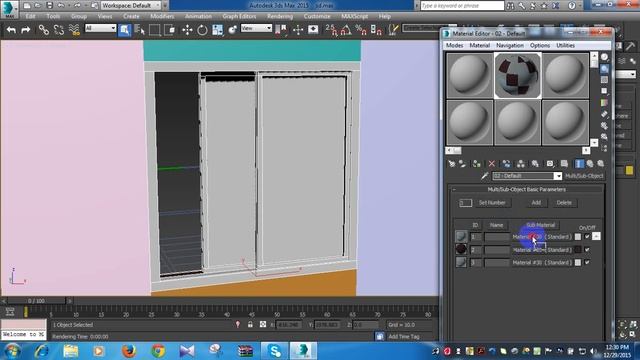Click the dark color swatch of sub-material 2
640x360 pixels.
(578, 249)
